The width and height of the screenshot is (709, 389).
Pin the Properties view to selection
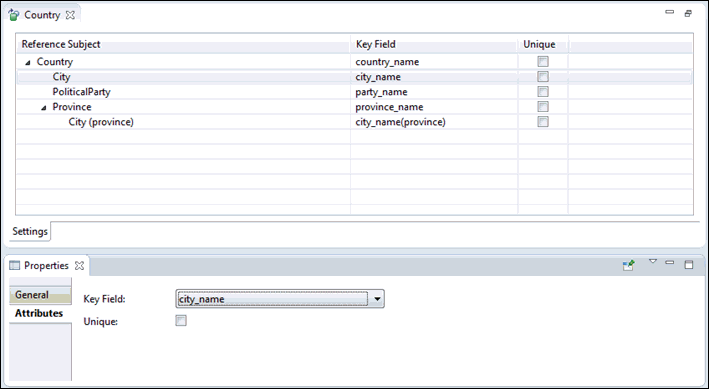tap(629, 265)
